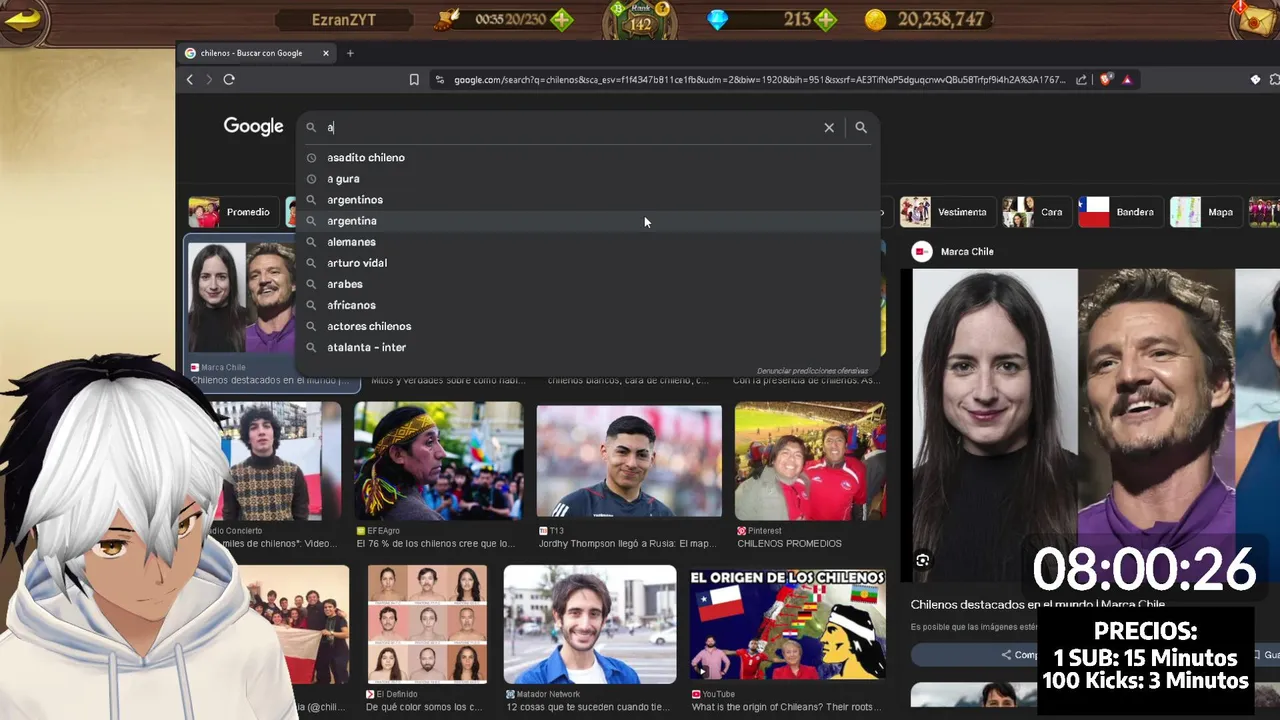Choose suggestion alemanes
The image size is (1280, 720).
588,242
